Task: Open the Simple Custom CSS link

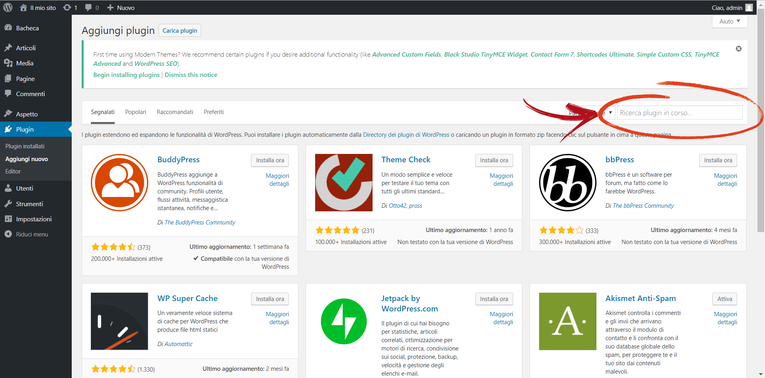Action: click(664, 55)
